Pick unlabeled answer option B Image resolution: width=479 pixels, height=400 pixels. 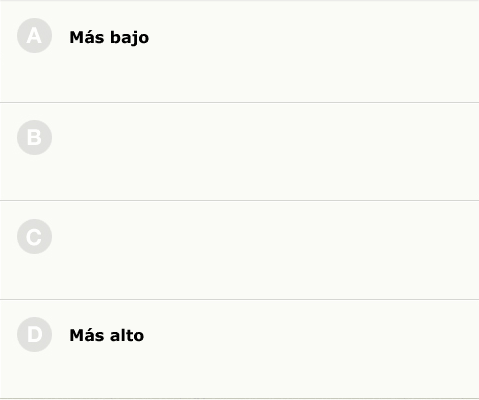point(239,152)
